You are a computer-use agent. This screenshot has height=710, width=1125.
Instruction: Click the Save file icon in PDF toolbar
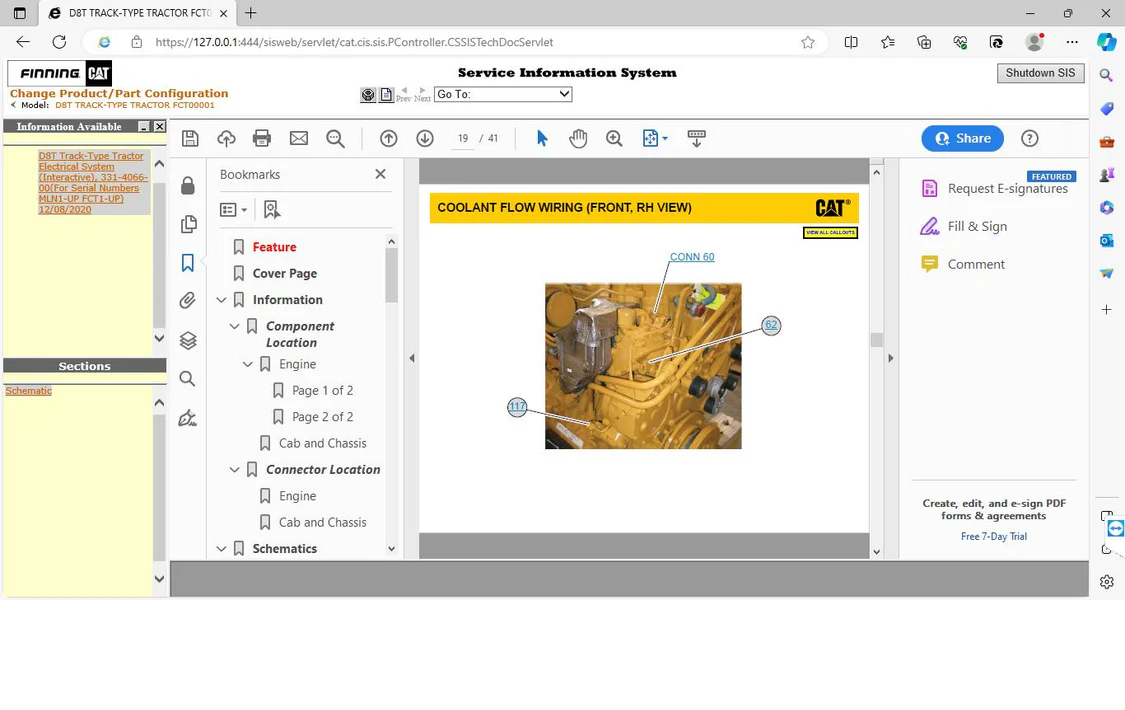pyautogui.click(x=190, y=139)
